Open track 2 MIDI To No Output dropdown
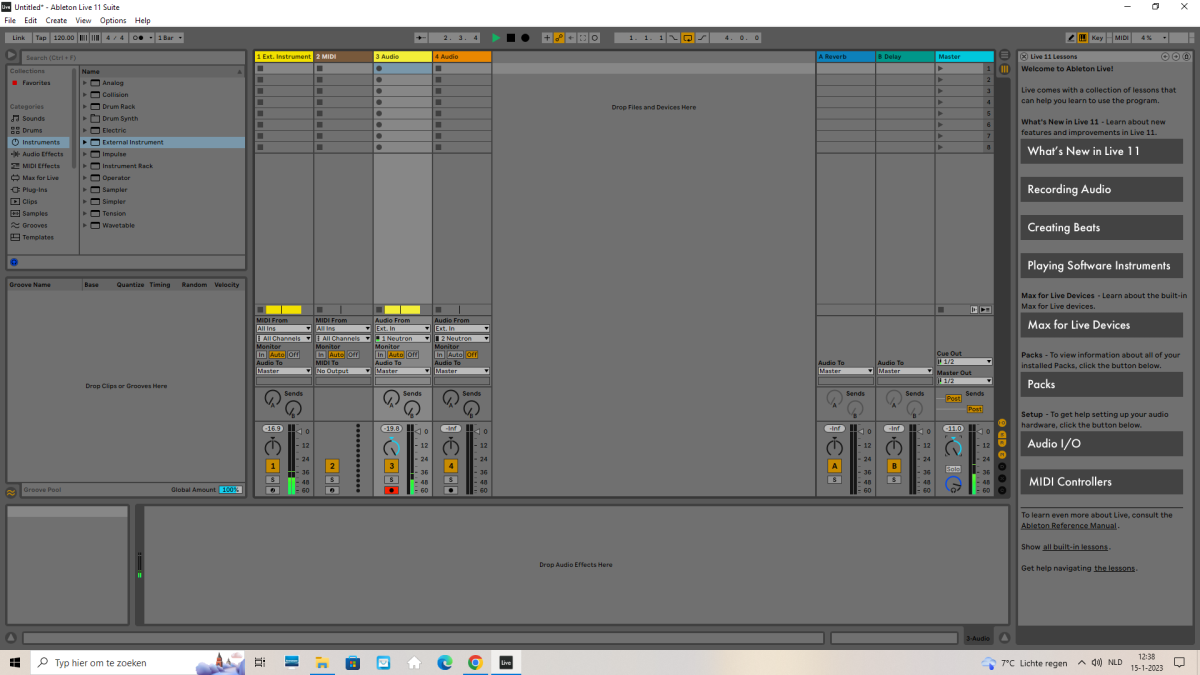Viewport: 1200px width, 675px height. coord(343,371)
